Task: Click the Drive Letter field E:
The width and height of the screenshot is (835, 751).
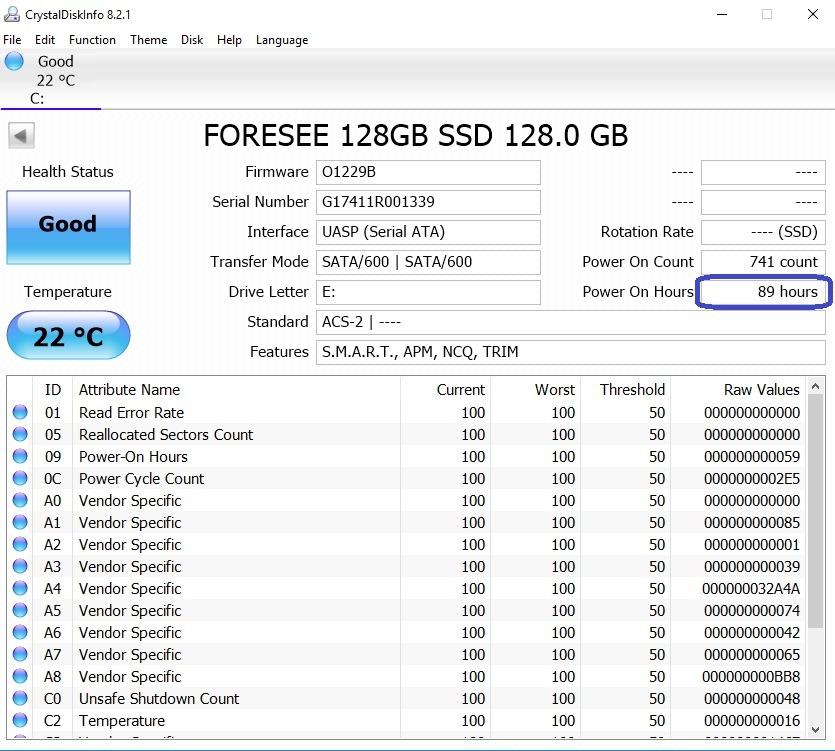Action: coord(428,292)
